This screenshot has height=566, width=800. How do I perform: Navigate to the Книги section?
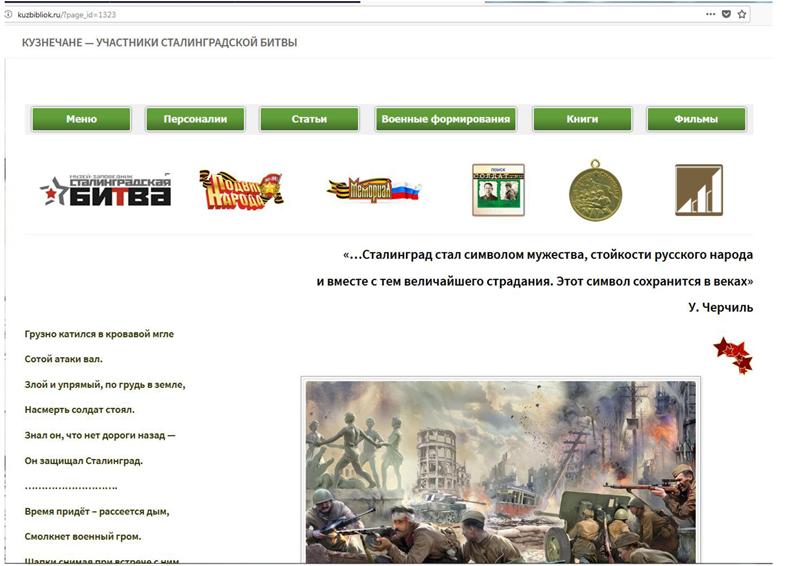point(582,119)
